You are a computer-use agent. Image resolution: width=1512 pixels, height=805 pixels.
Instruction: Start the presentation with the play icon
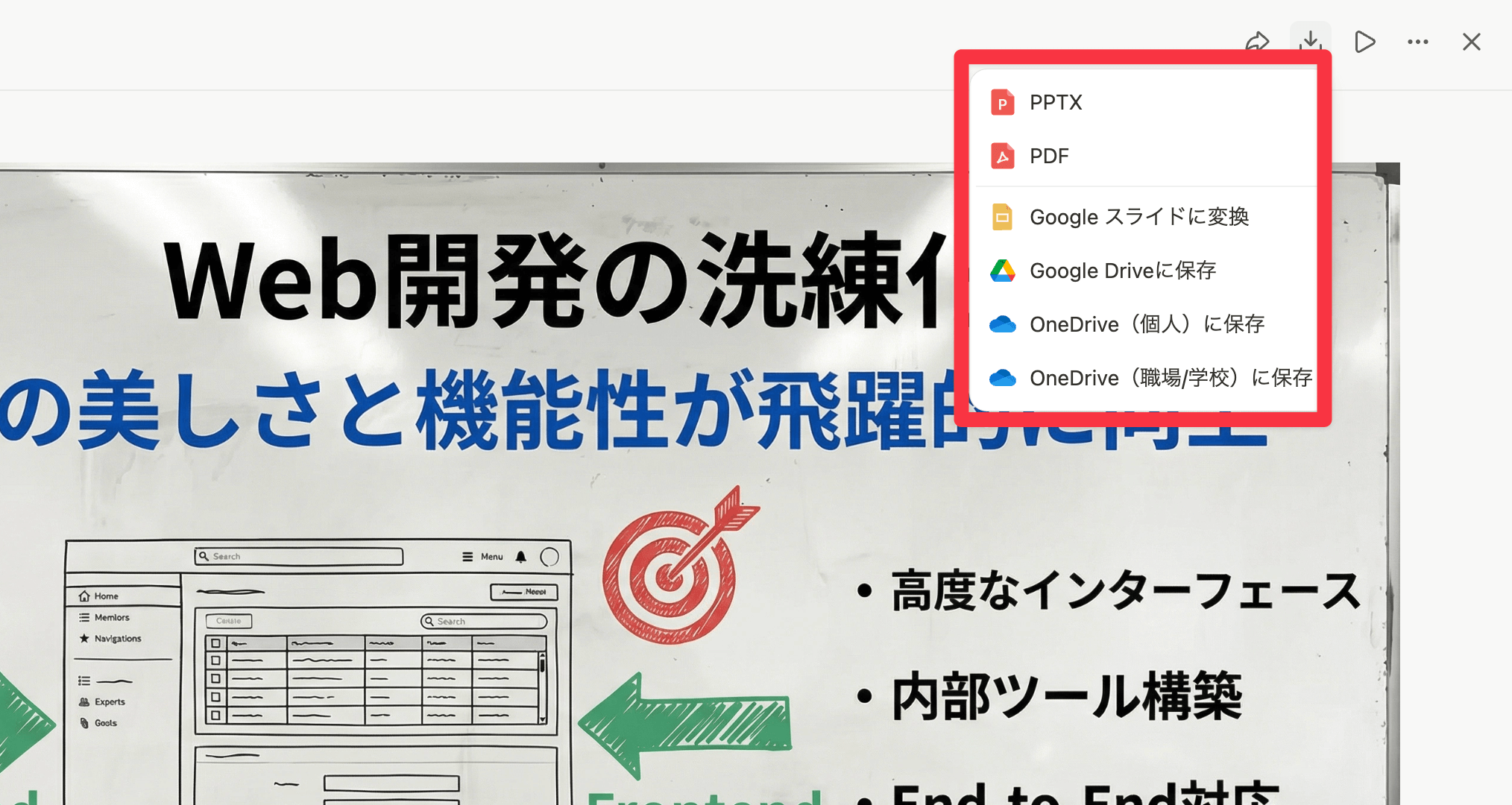pos(1364,42)
